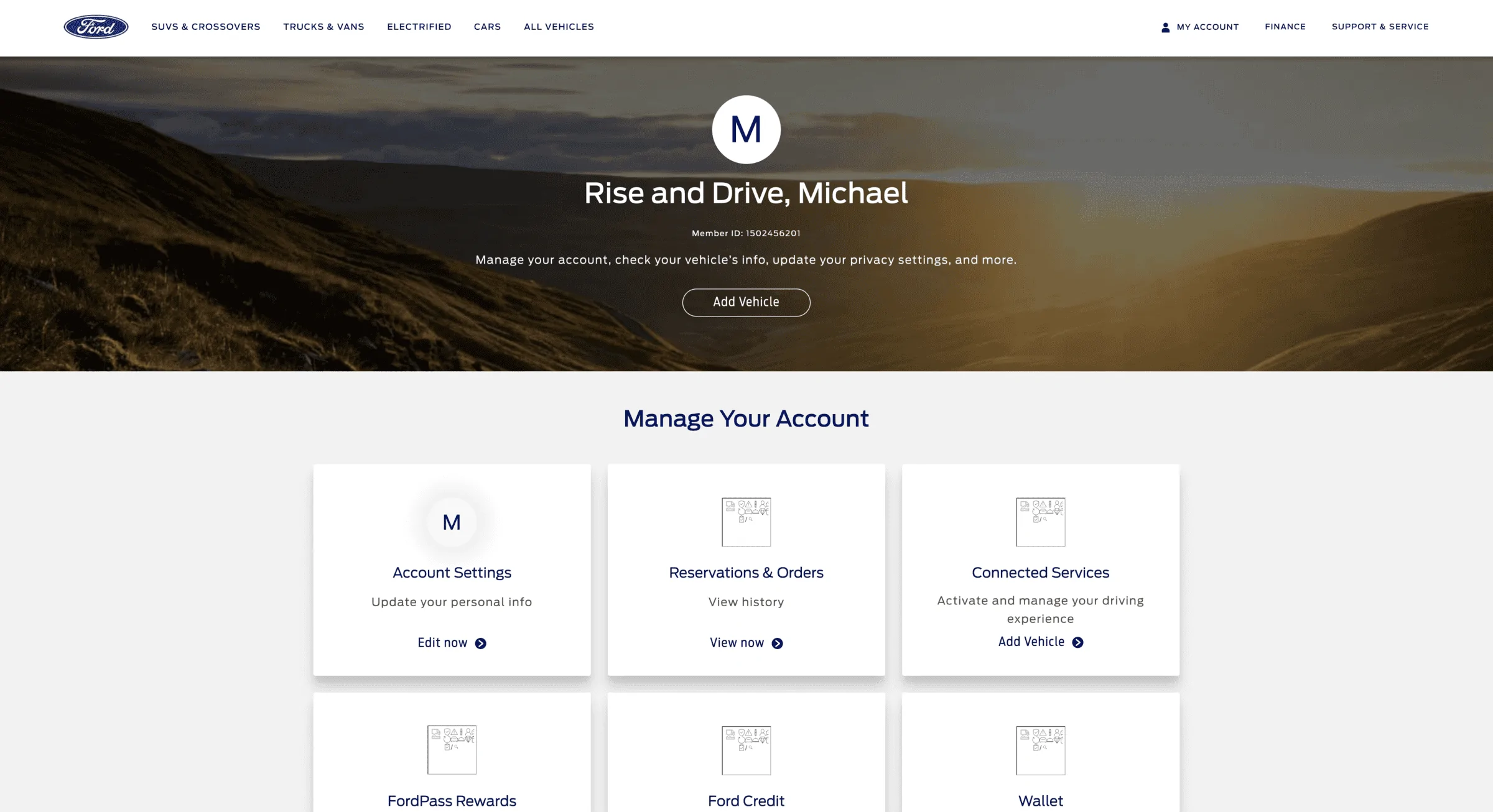Open the Electrified menu
Image resolution: width=1493 pixels, height=812 pixels.
pyautogui.click(x=419, y=27)
